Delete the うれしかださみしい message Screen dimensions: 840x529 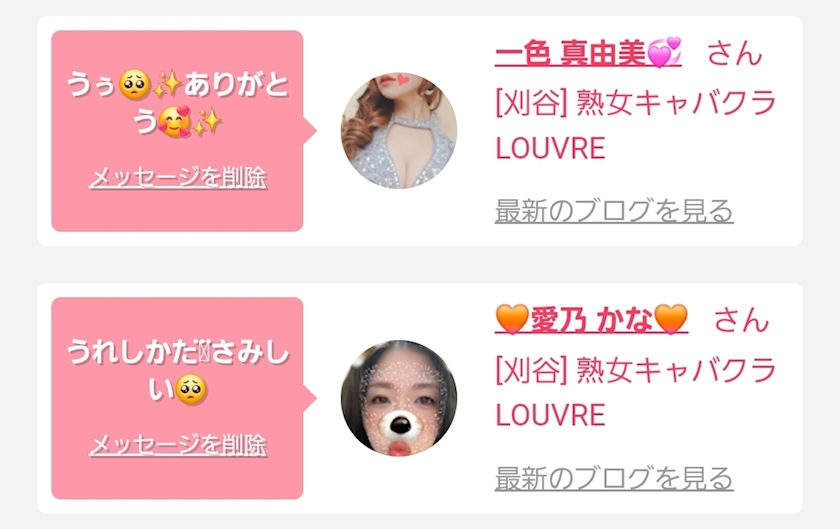178,445
